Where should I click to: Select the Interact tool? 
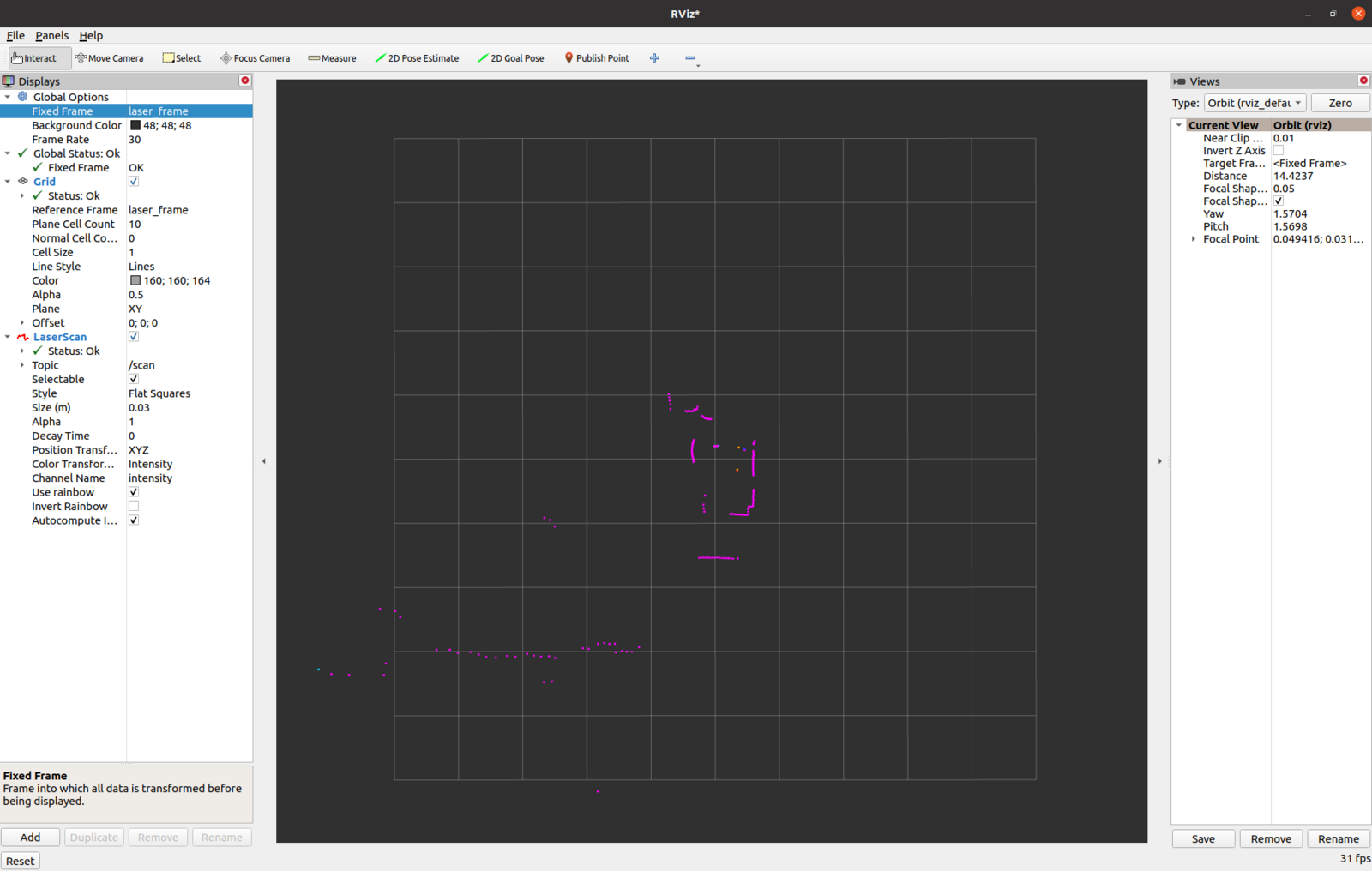click(x=34, y=58)
